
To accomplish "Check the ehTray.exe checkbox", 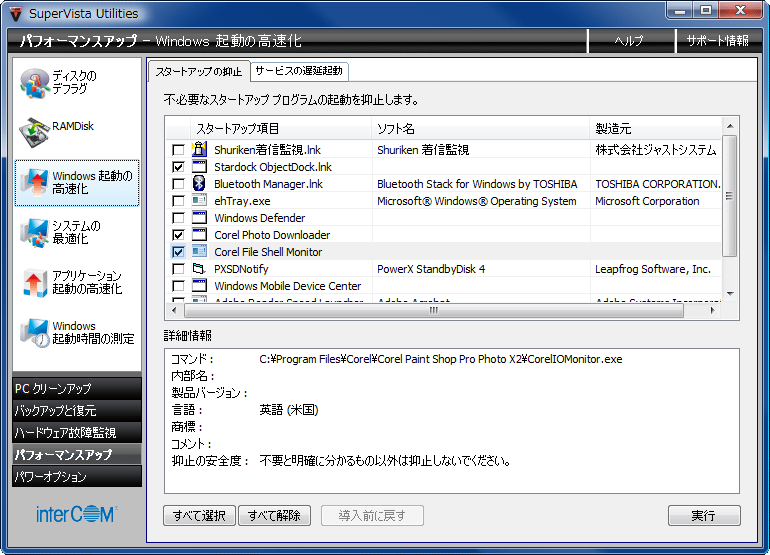I will tap(178, 201).
